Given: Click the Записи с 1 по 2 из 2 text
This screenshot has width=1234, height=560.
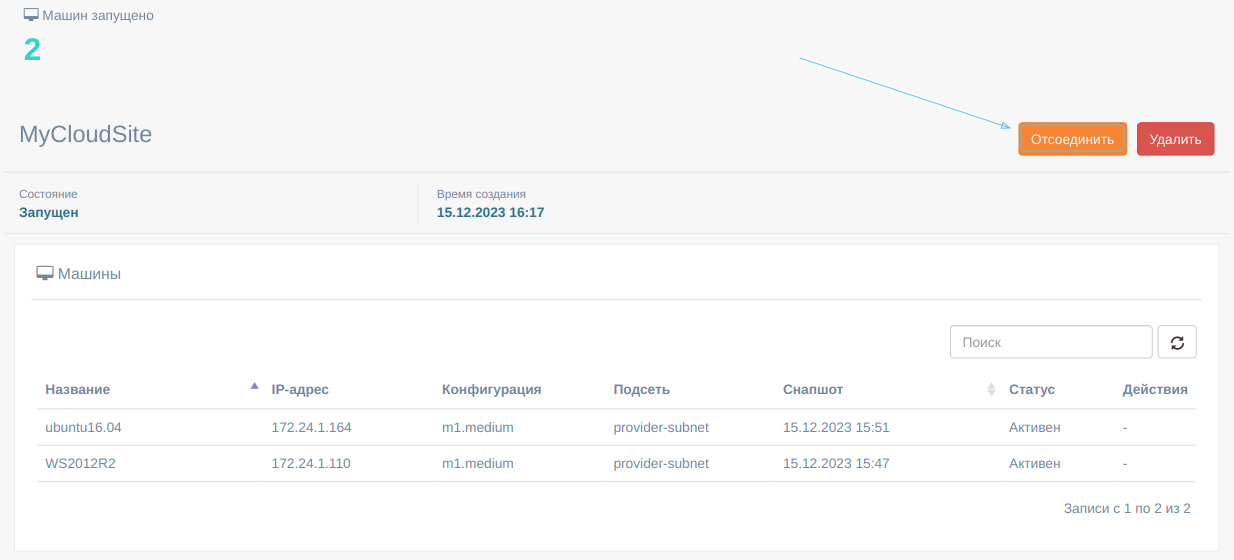Looking at the screenshot, I should pos(1127,508).
